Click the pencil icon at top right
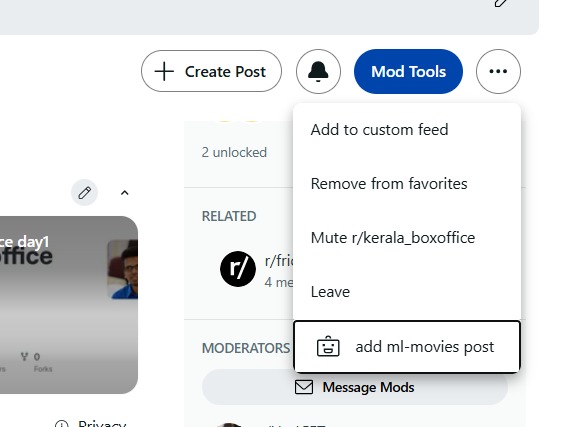576x427 pixels. click(x=501, y=3)
